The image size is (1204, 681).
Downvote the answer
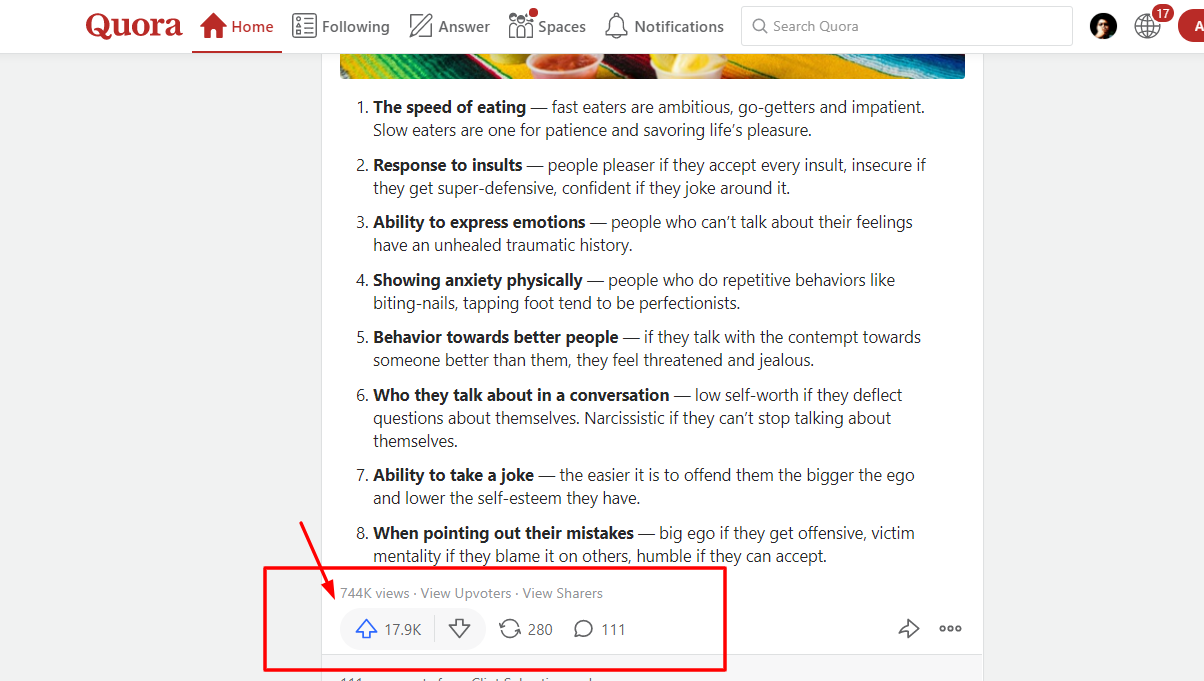click(459, 628)
